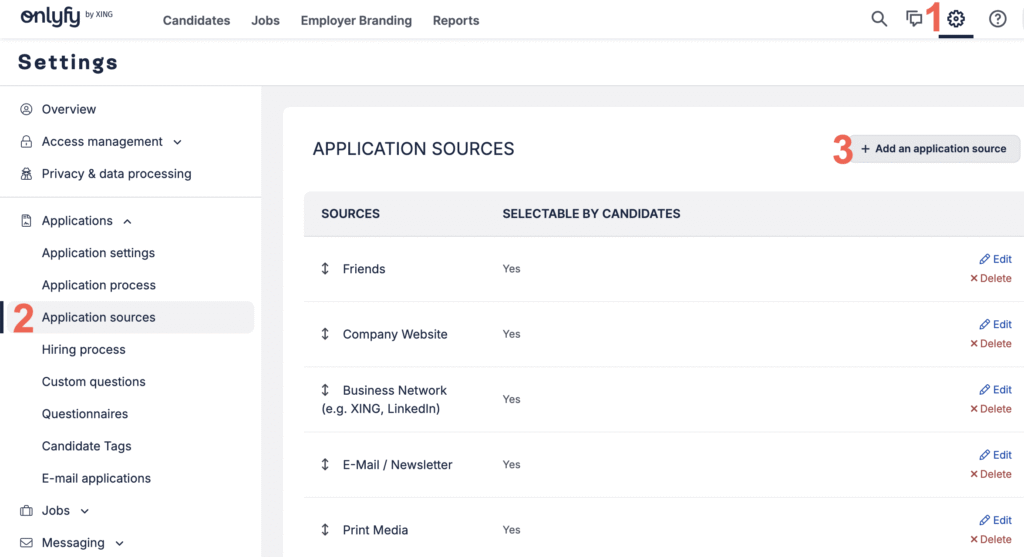Click Add an application source button
1024x557 pixels.
934,149
